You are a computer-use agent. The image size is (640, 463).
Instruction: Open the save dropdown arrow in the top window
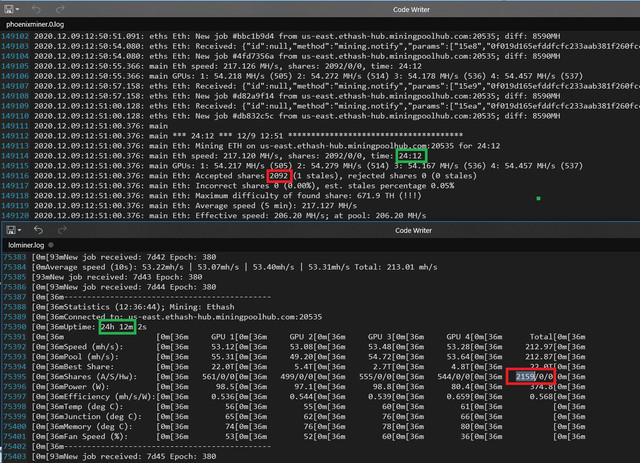pyautogui.click(x=17, y=9)
